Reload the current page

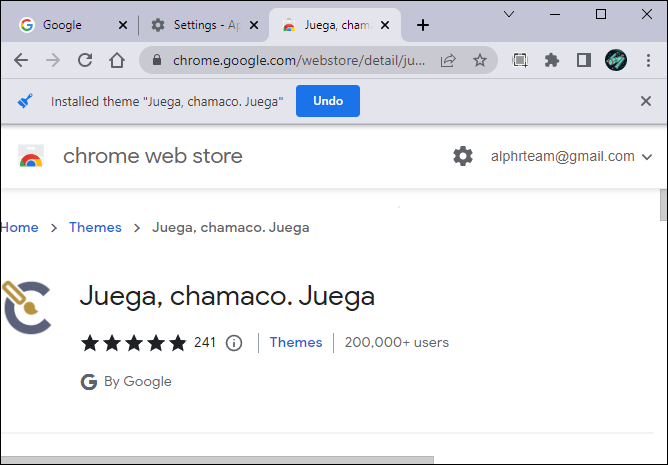click(x=85, y=60)
